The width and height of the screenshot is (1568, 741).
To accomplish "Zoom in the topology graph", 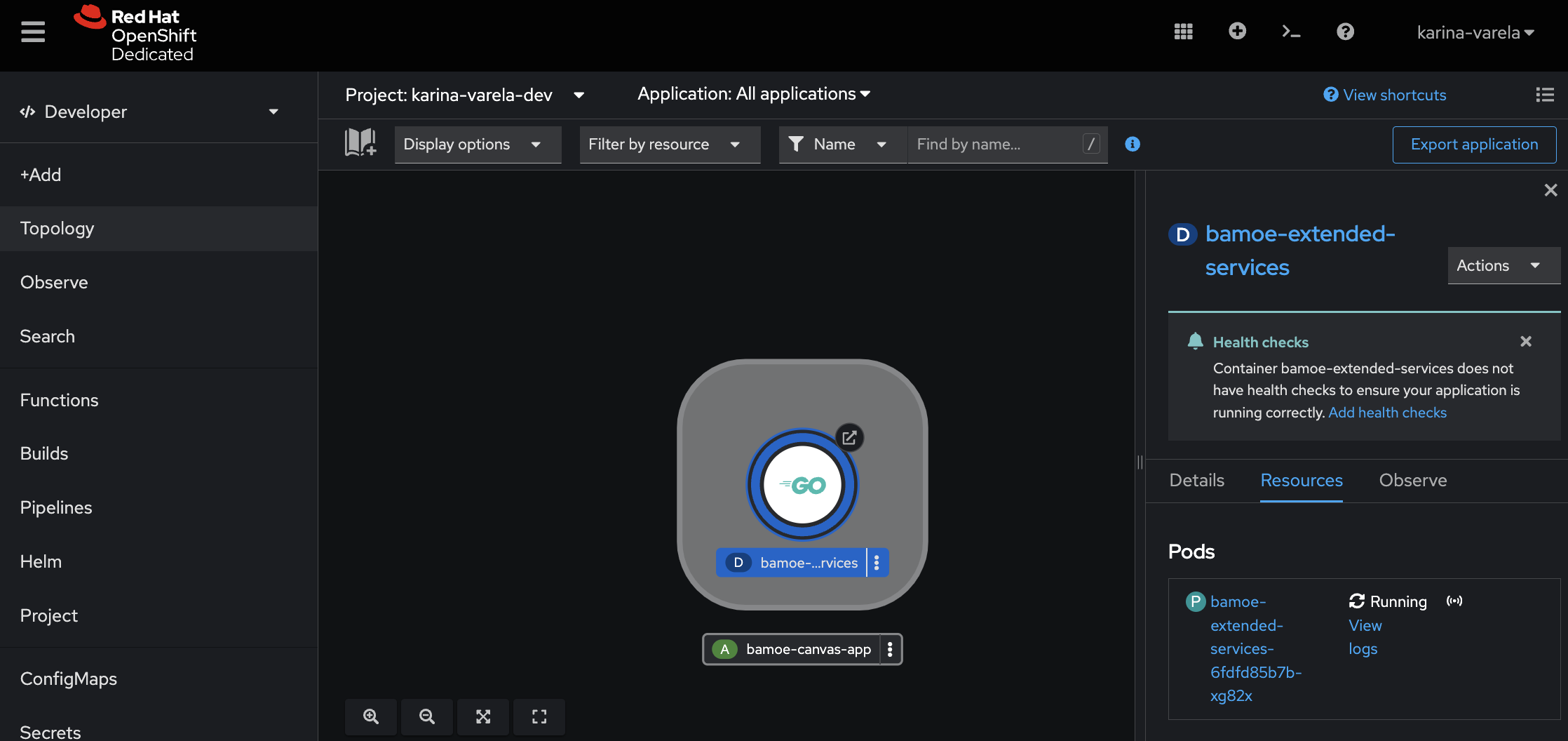I will click(371, 716).
